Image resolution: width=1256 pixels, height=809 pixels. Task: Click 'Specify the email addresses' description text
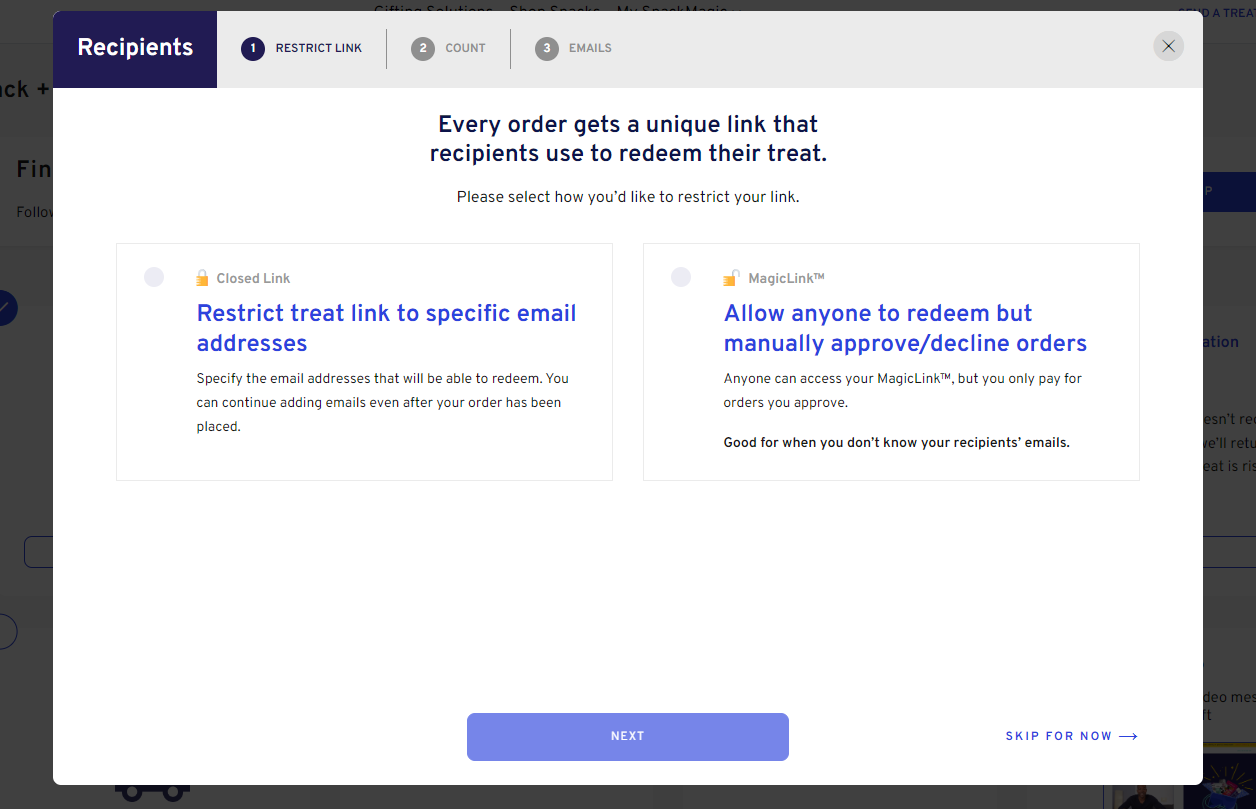[383, 402]
